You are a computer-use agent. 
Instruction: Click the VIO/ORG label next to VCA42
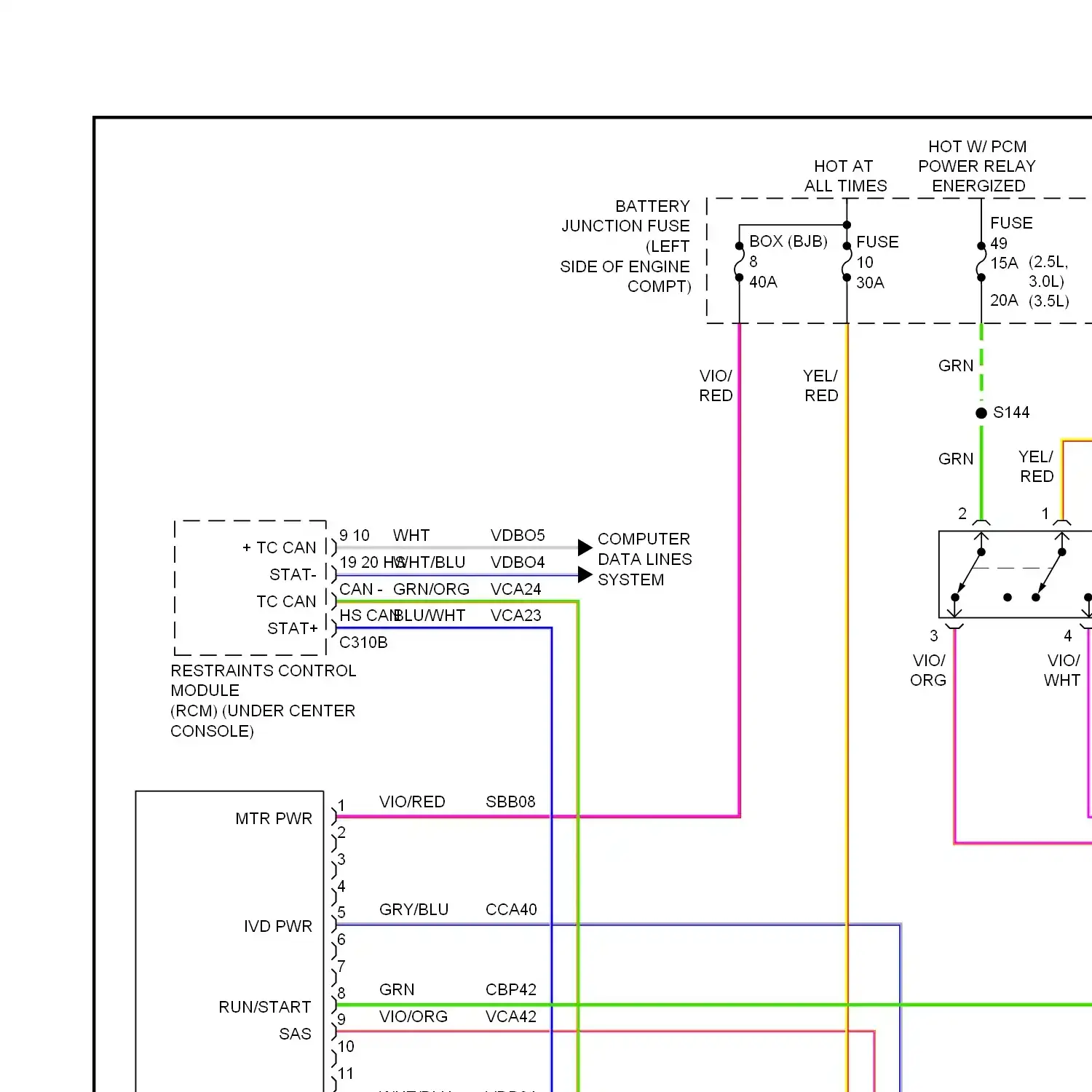[x=414, y=1016]
